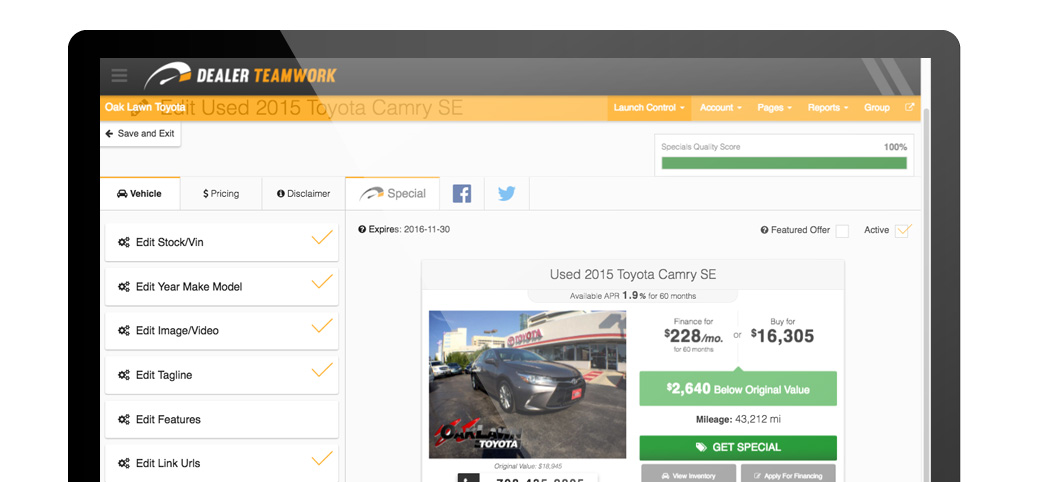Click the View Inventory button
Viewport: 1037px width, 482px height.
688,473
